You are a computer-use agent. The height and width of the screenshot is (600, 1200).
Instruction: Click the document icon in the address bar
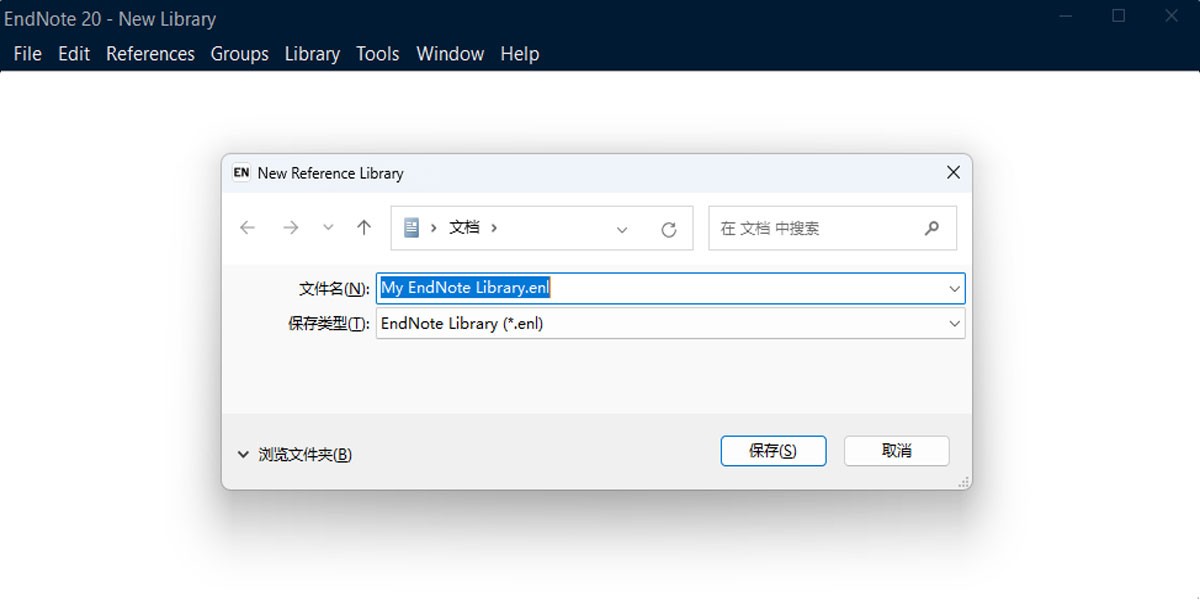point(412,227)
